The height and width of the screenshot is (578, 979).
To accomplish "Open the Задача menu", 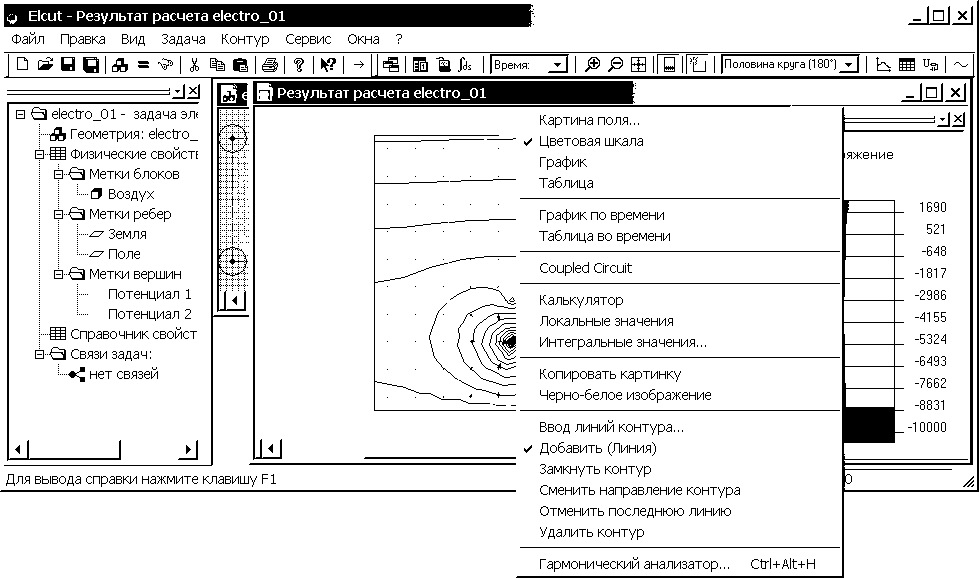I will click(x=183, y=39).
